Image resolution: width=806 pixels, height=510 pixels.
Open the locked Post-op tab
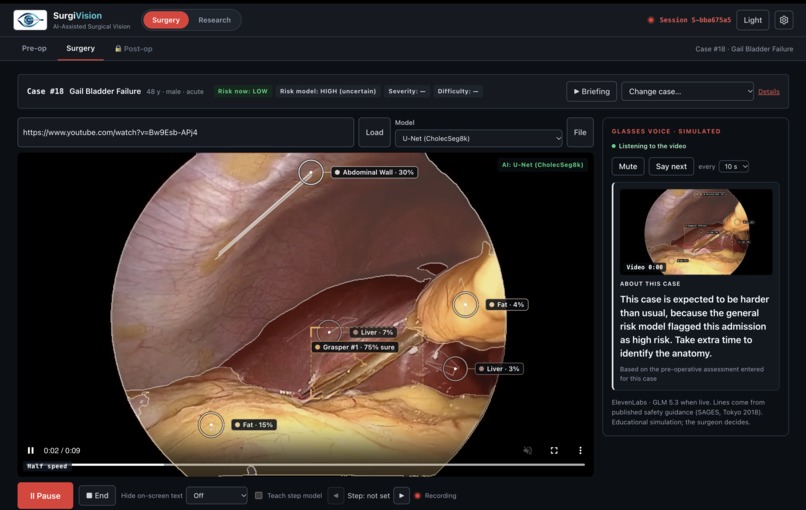point(134,49)
